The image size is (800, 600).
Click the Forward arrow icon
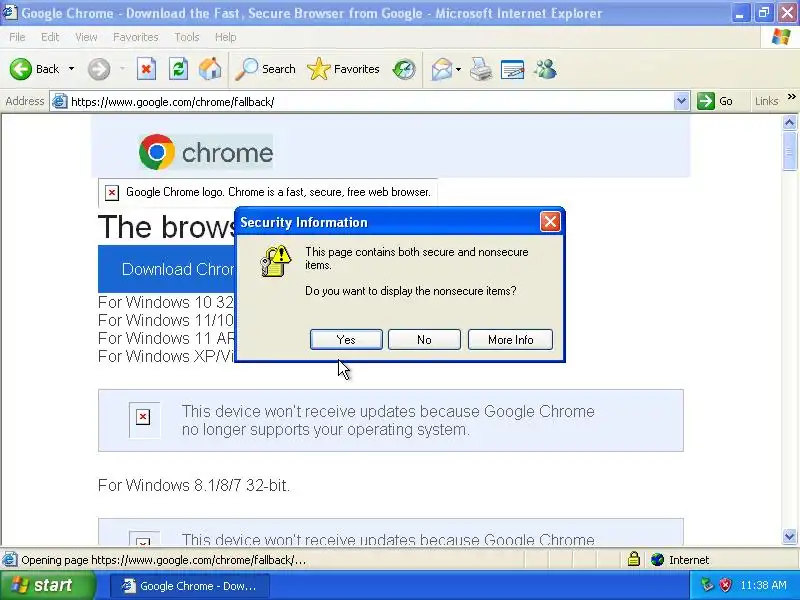click(98, 69)
